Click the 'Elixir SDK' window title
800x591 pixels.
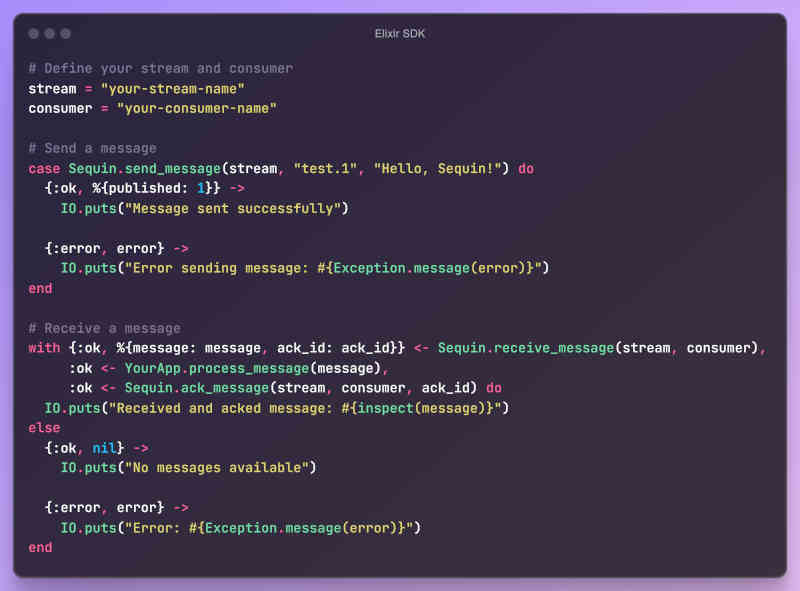399,34
